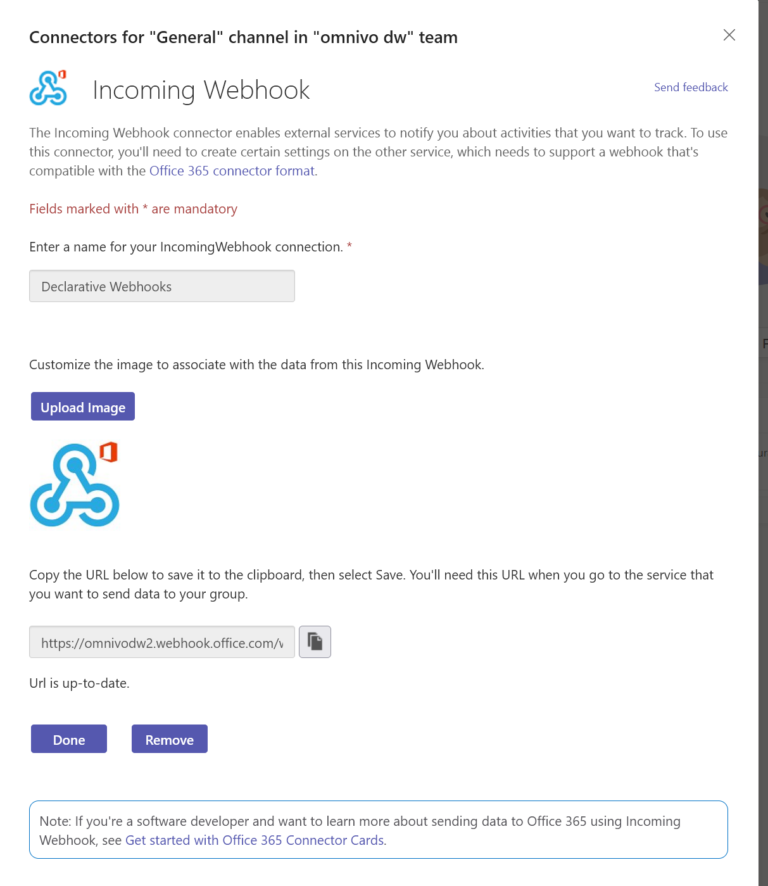Close the connectors dialog with the X
768x886 pixels.
pos(729,35)
